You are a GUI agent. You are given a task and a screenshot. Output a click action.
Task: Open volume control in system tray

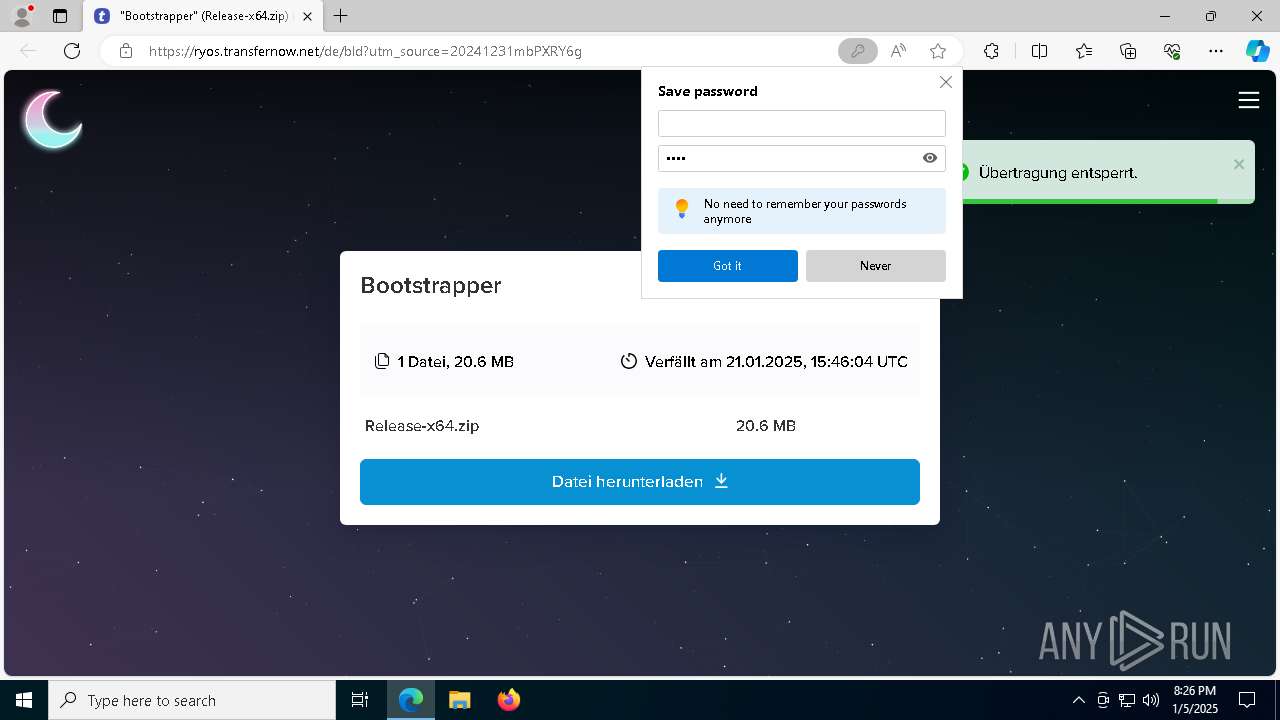click(x=1151, y=700)
